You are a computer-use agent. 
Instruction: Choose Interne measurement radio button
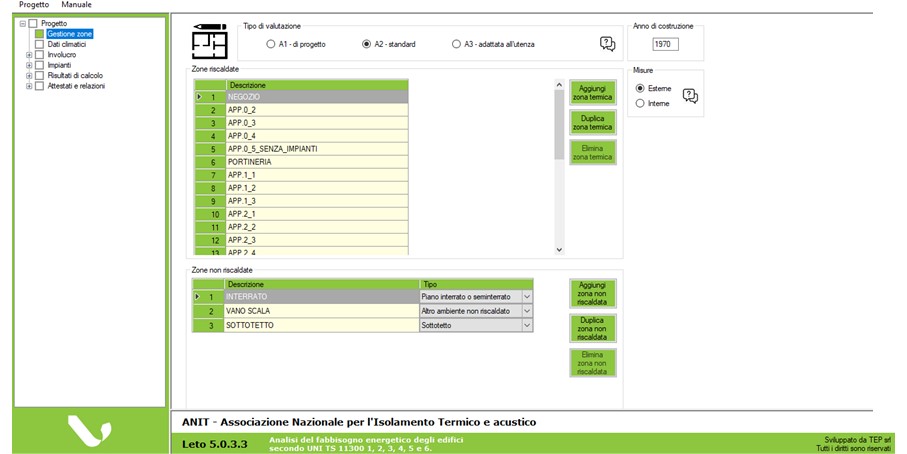click(x=640, y=103)
